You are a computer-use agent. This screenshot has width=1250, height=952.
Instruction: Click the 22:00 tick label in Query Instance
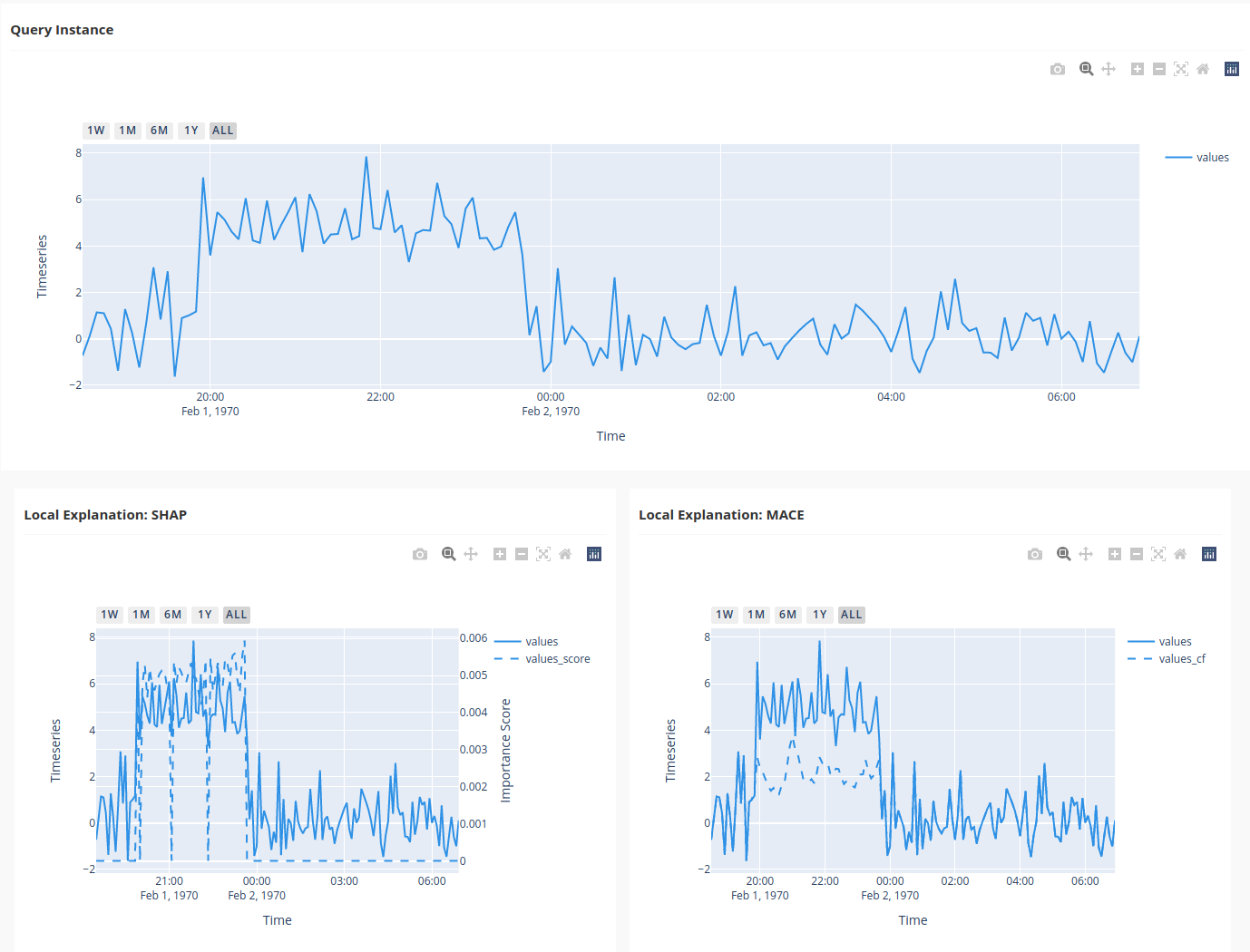click(380, 397)
